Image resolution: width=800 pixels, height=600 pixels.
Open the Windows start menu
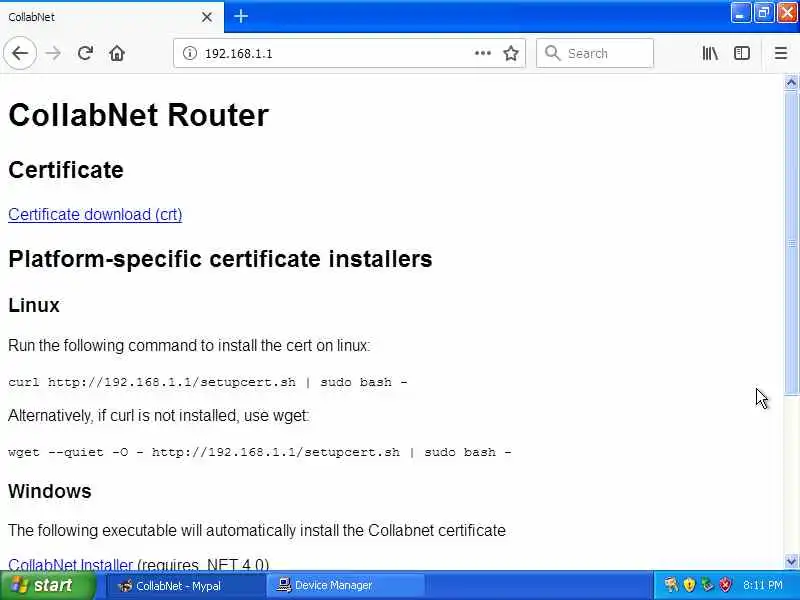(48, 585)
